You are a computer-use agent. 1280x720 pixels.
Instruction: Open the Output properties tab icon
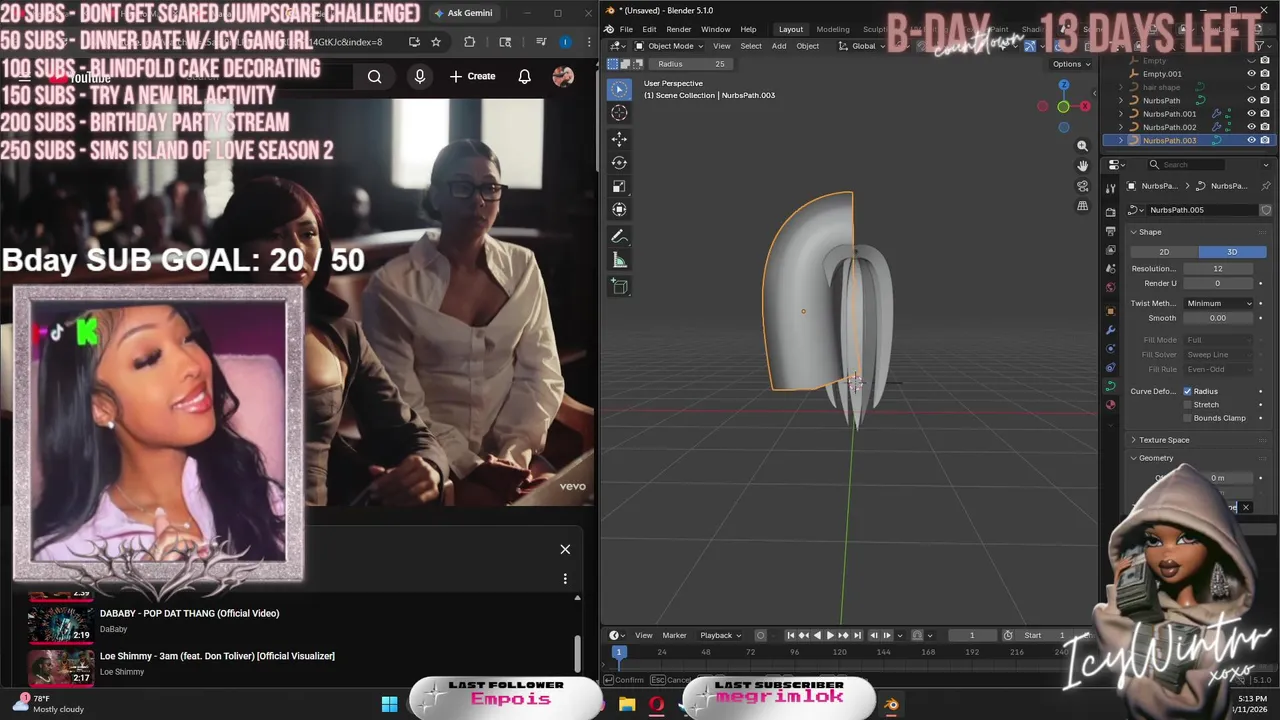[x=1110, y=231]
